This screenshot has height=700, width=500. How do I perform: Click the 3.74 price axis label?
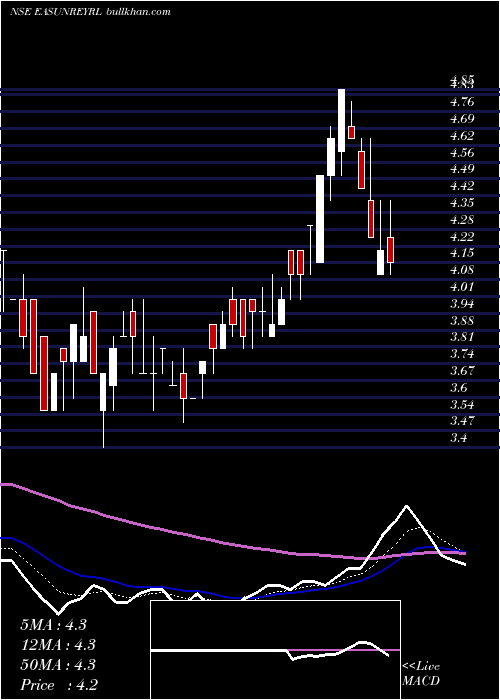click(462, 354)
